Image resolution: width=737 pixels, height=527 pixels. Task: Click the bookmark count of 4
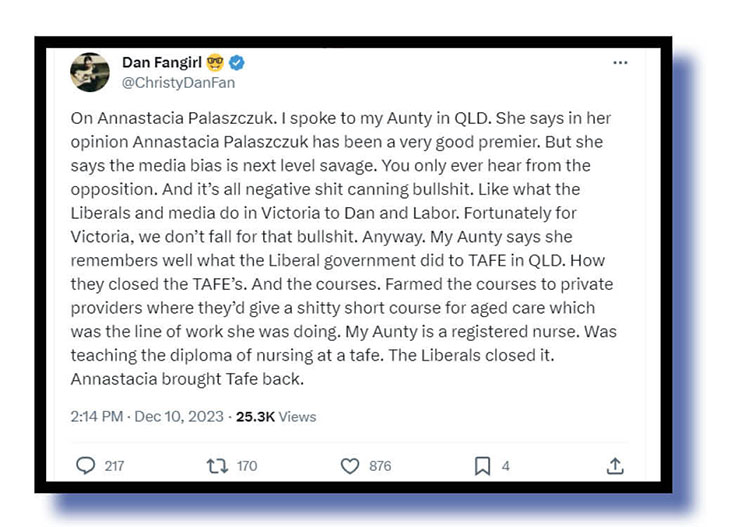tap(506, 465)
